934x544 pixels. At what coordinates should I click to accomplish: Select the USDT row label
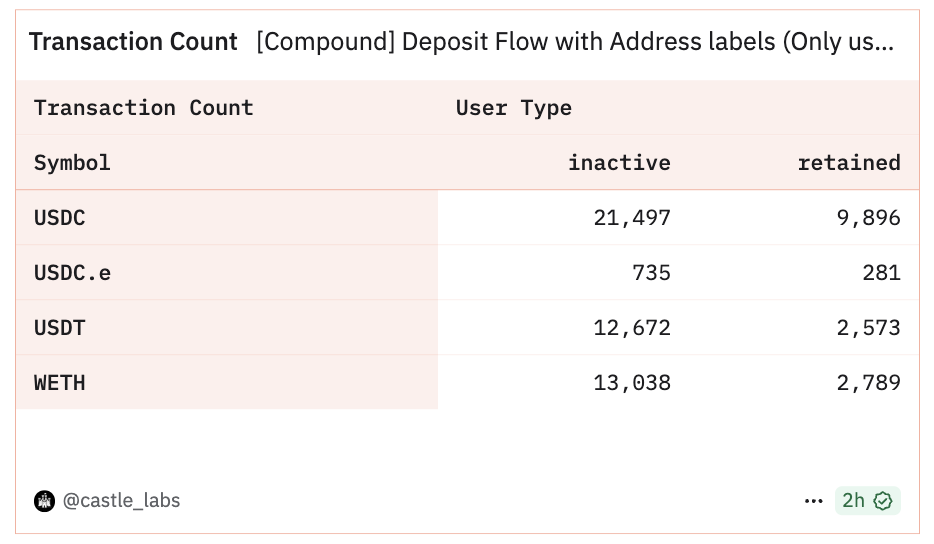click(60, 328)
